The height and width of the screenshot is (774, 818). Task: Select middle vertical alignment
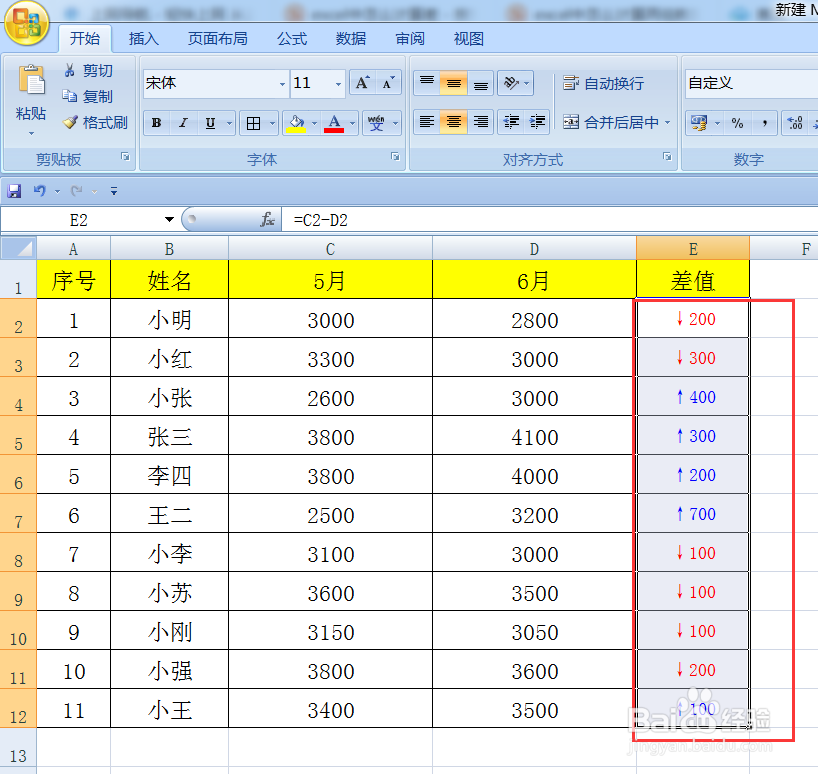pyautogui.click(x=453, y=82)
